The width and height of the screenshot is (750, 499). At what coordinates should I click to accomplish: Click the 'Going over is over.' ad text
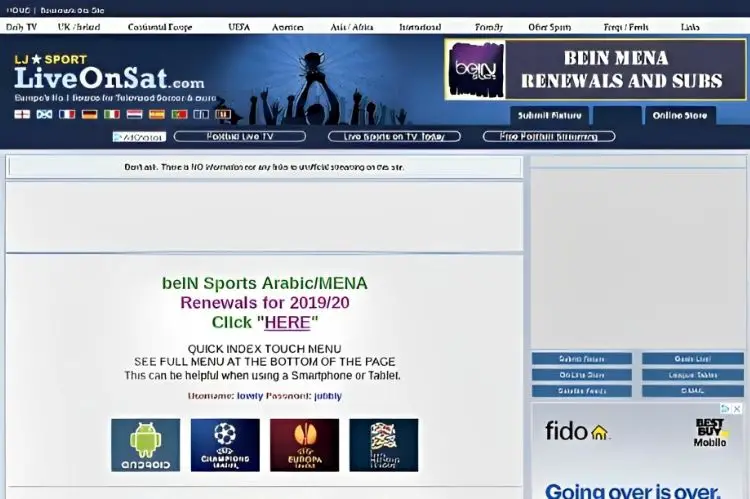click(632, 491)
